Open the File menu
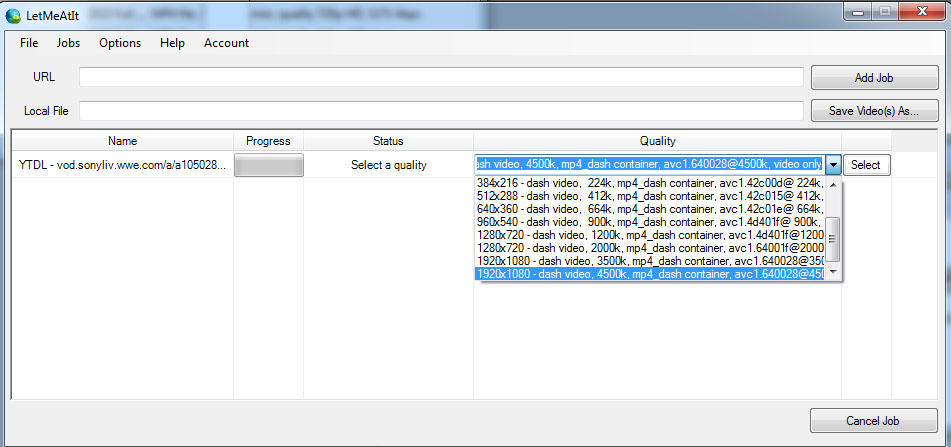 click(x=29, y=43)
